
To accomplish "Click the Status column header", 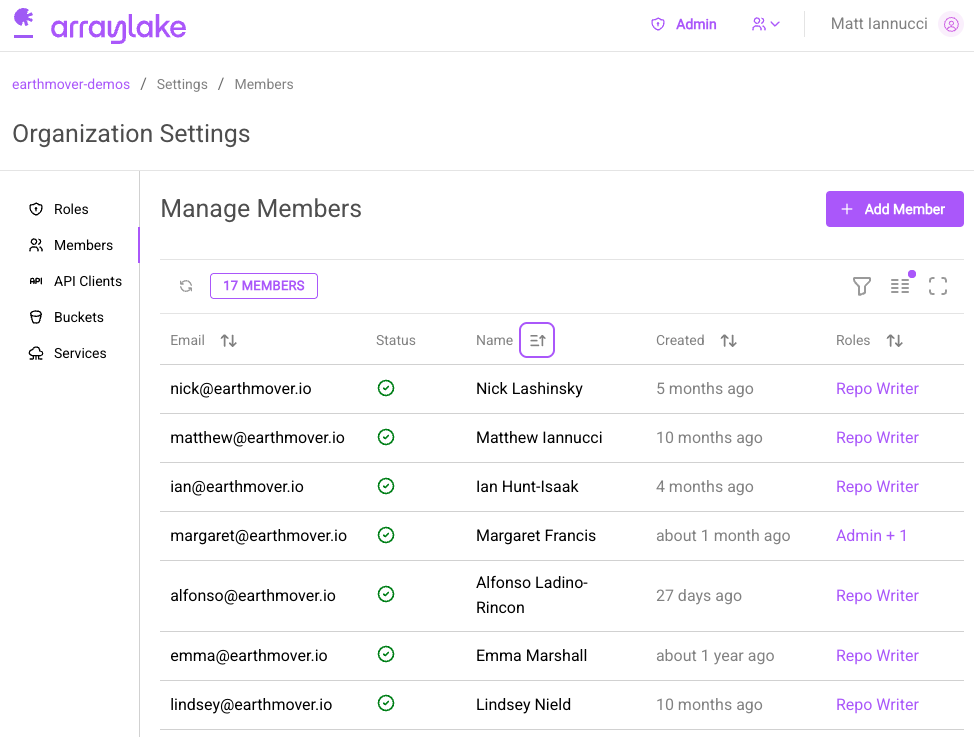I will click(396, 340).
